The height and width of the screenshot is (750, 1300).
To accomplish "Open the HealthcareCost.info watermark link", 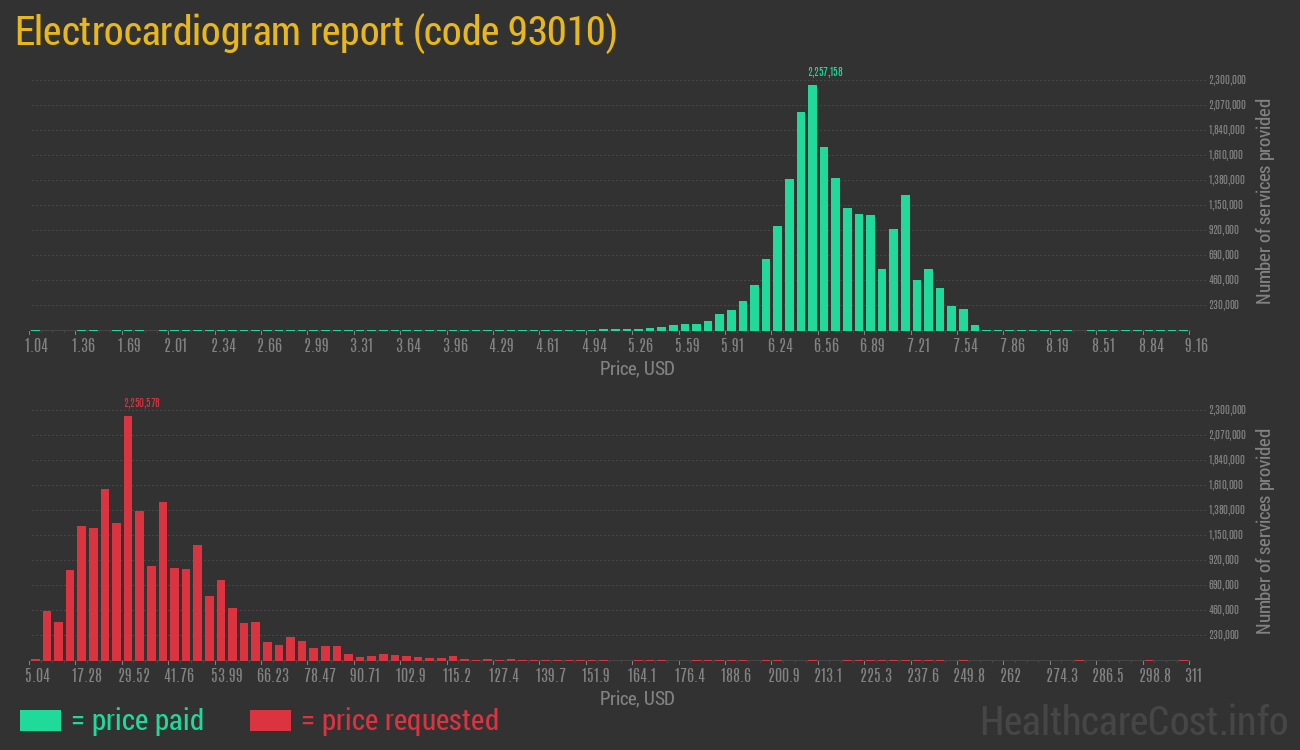I will click(x=1133, y=720).
